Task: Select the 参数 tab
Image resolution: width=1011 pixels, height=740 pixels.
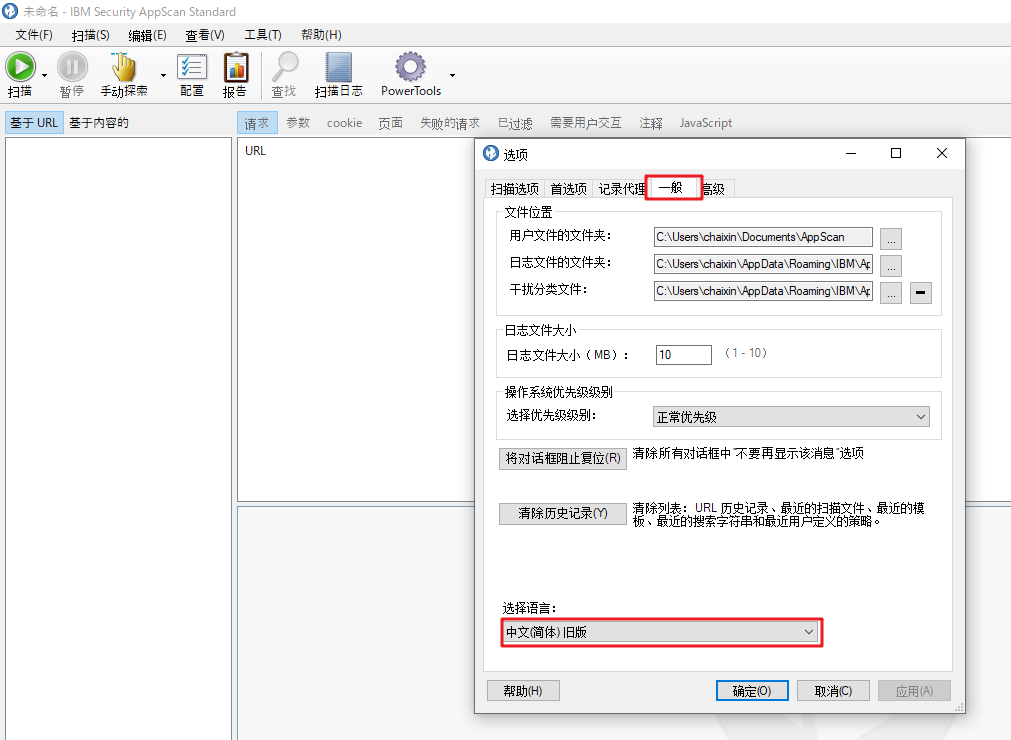Action: 298,122
